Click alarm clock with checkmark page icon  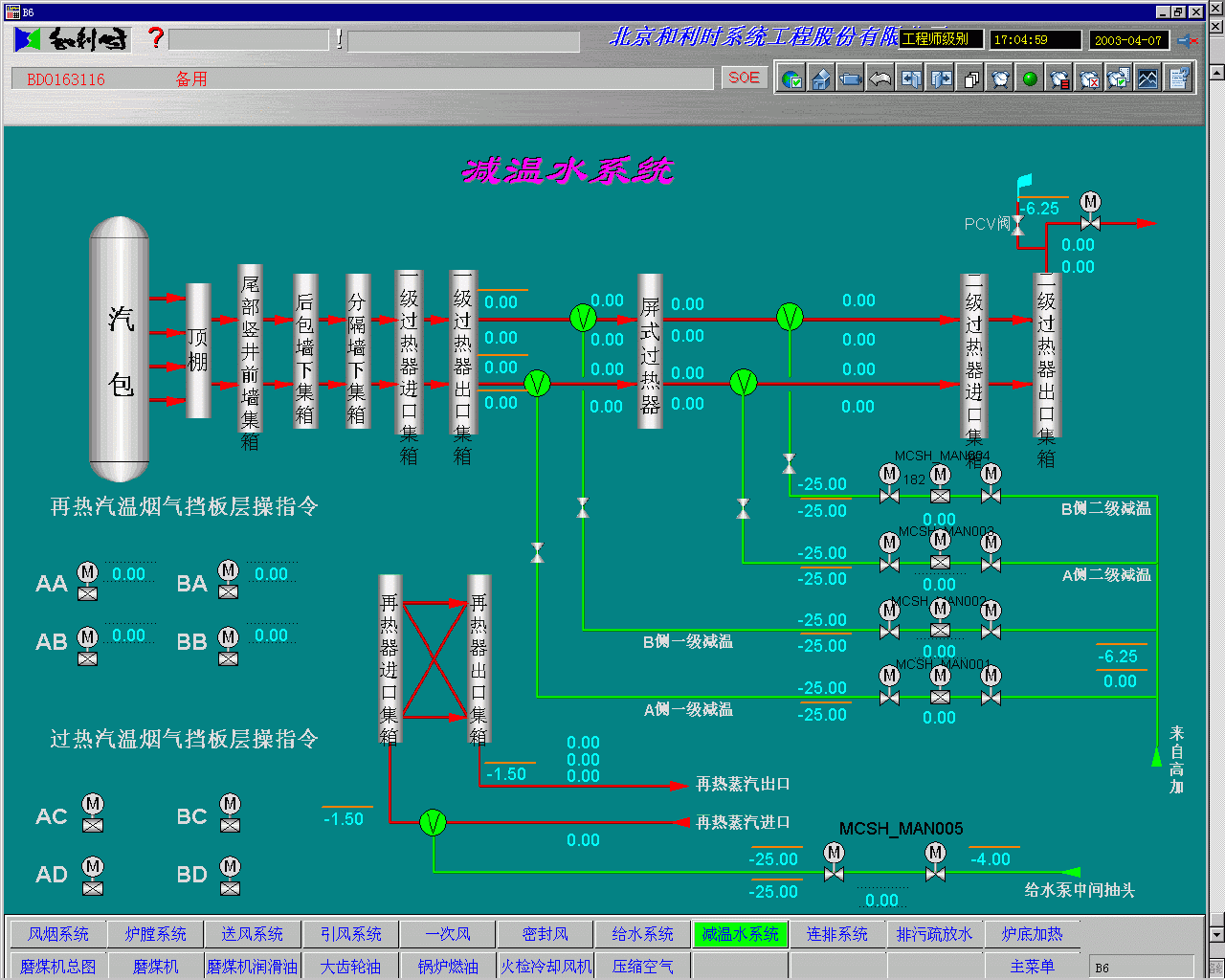pyautogui.click(x=1119, y=79)
